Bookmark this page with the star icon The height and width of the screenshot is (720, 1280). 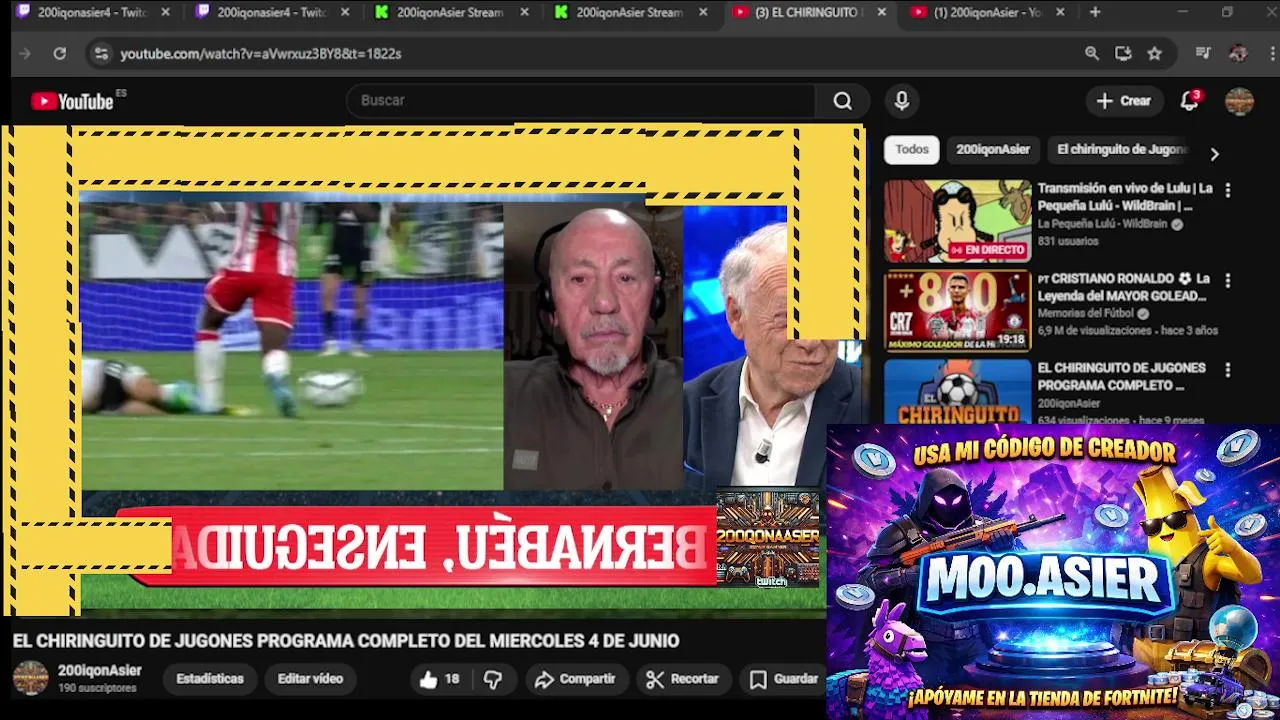point(1155,54)
